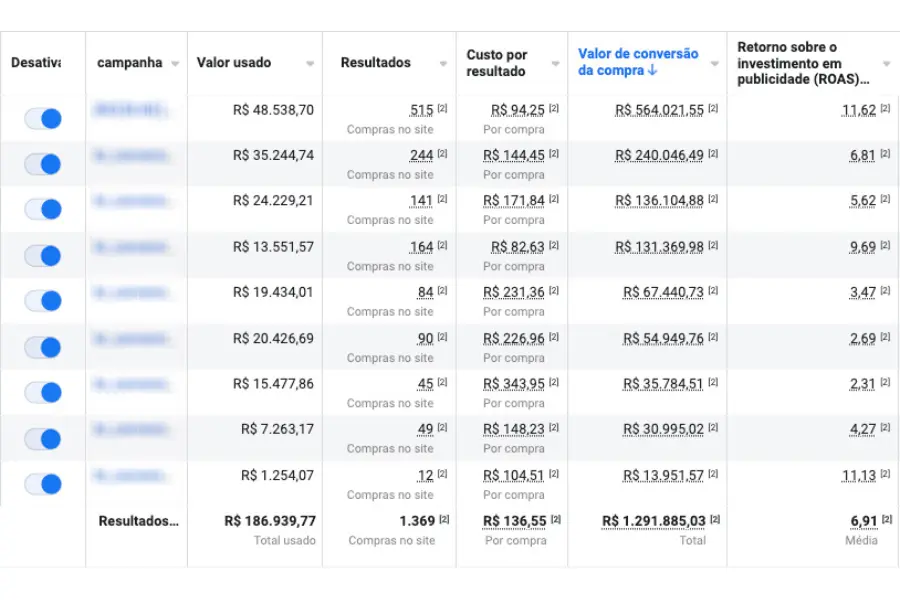Open the ROAS column dropdown arrow
This screenshot has height=600, width=900.
[x=886, y=63]
